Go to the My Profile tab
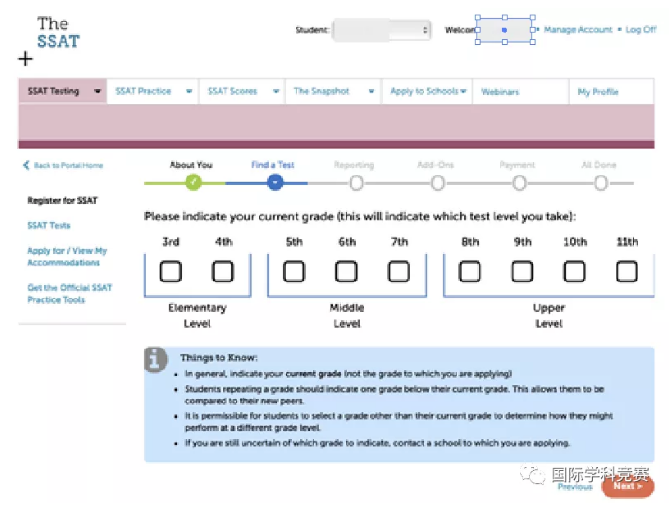This screenshot has width=669, height=515. (x=598, y=91)
